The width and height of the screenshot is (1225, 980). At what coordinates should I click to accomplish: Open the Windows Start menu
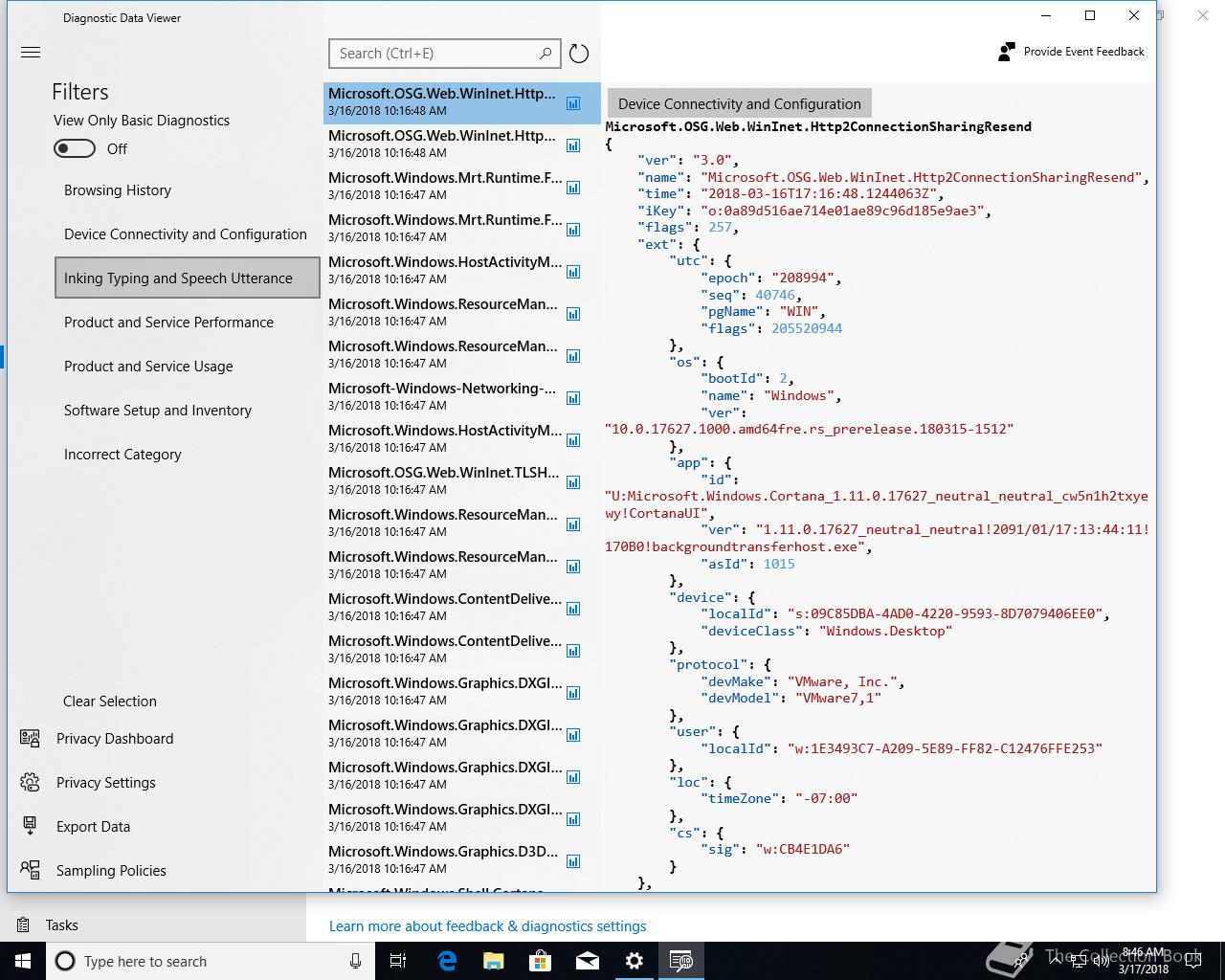coord(22,961)
